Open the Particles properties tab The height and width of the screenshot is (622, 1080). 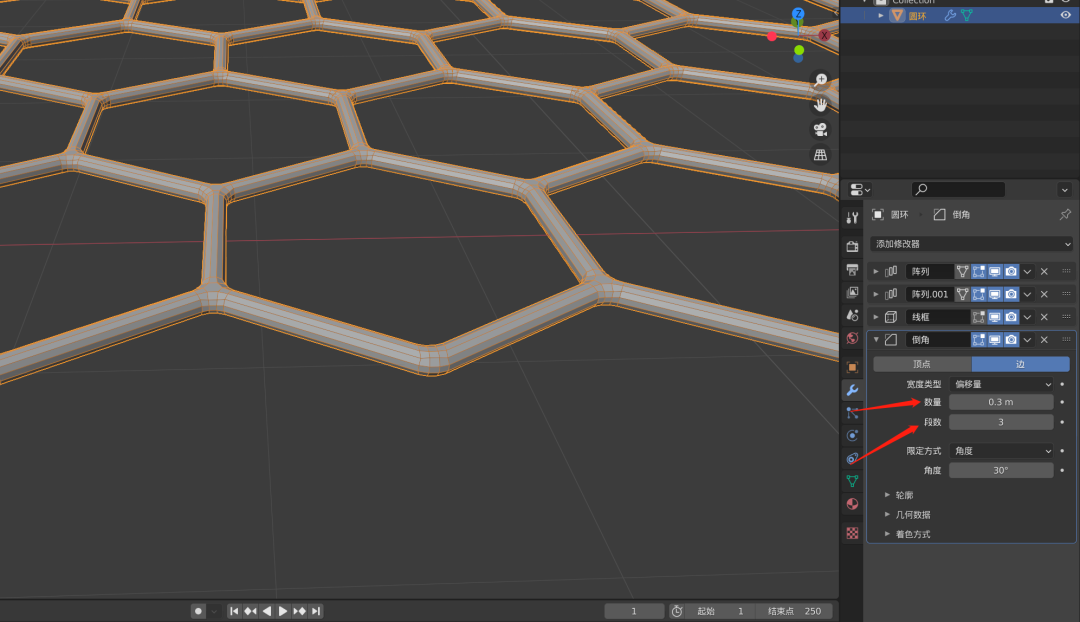852,413
